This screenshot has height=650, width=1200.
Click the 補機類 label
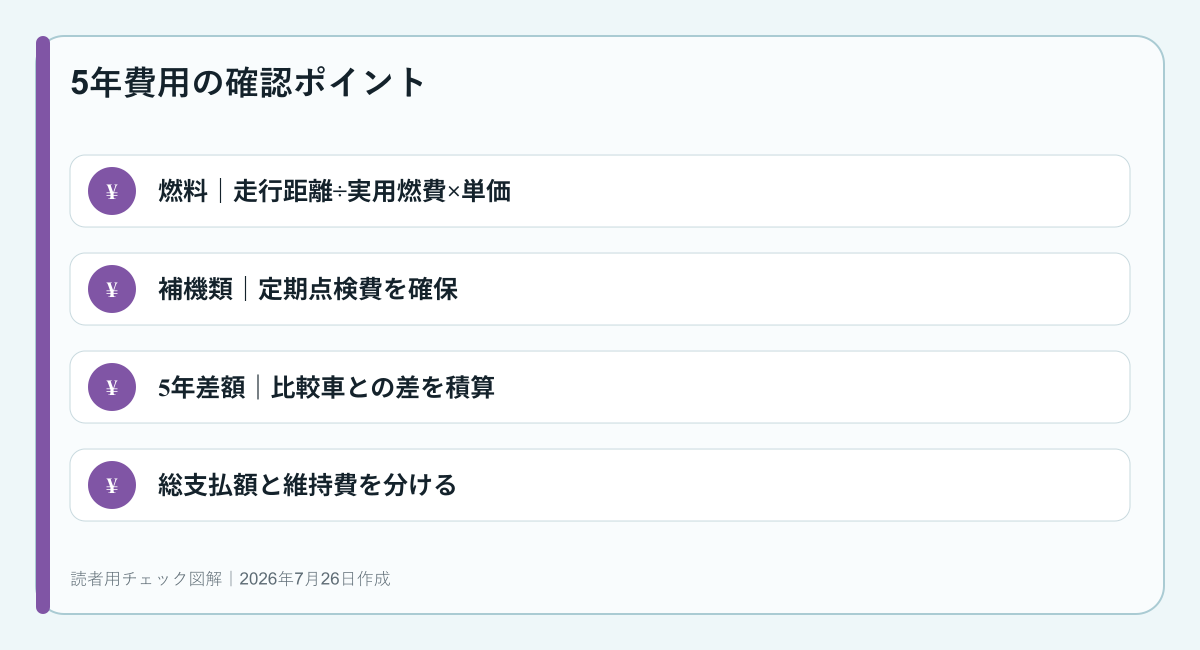pos(195,289)
